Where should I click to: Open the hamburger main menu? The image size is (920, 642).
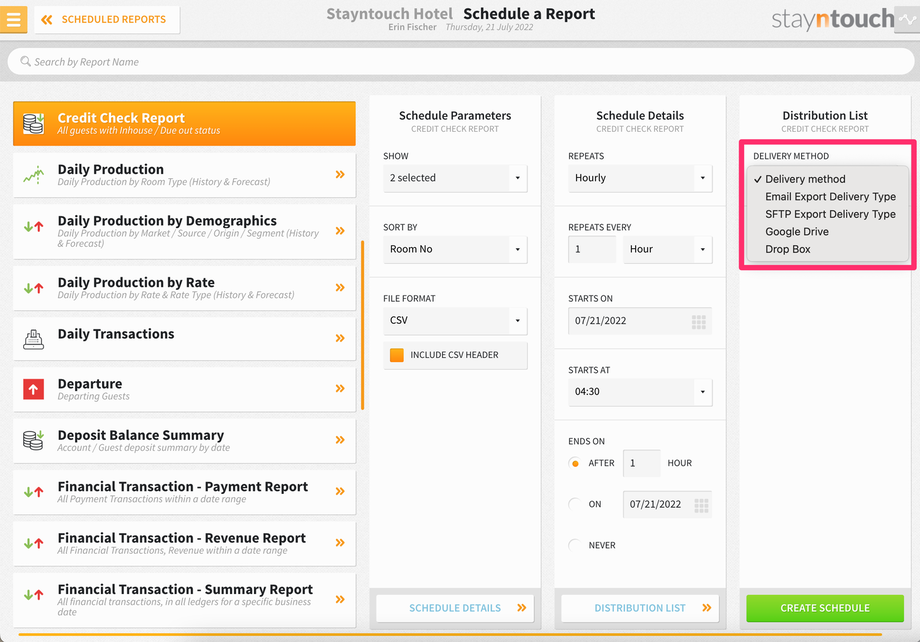coord(13,19)
